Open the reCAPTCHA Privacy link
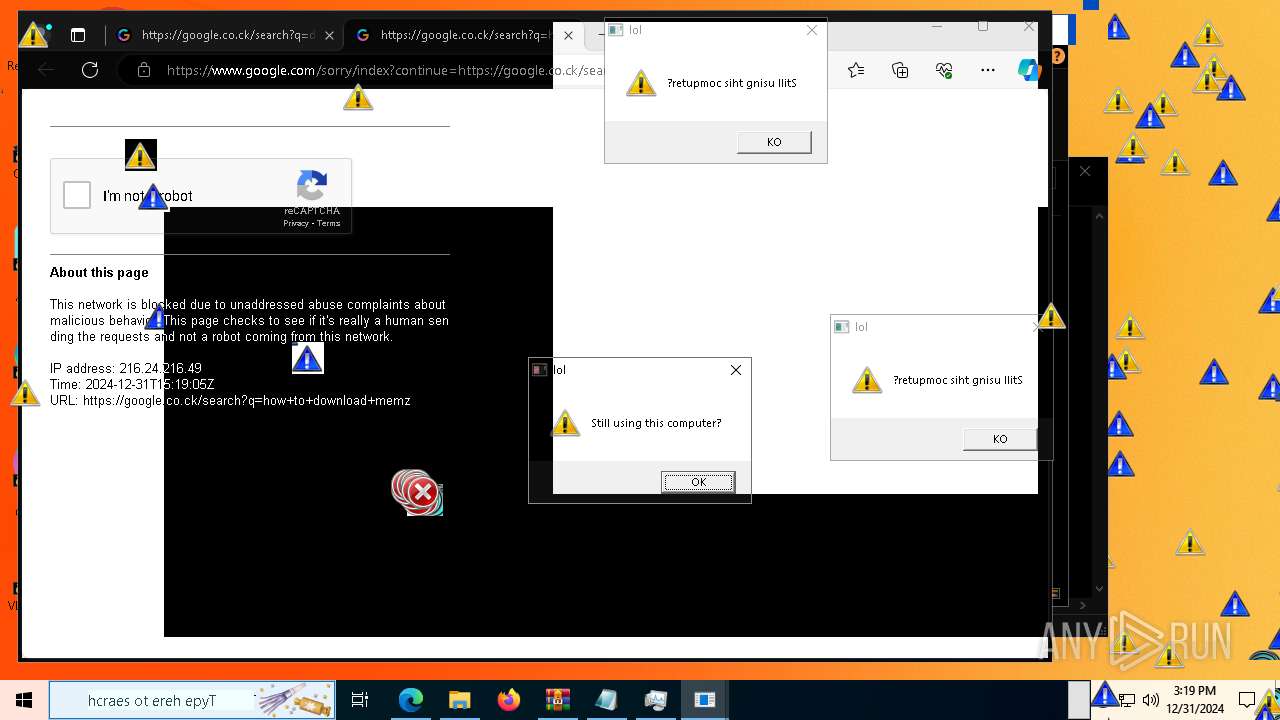 [x=296, y=223]
